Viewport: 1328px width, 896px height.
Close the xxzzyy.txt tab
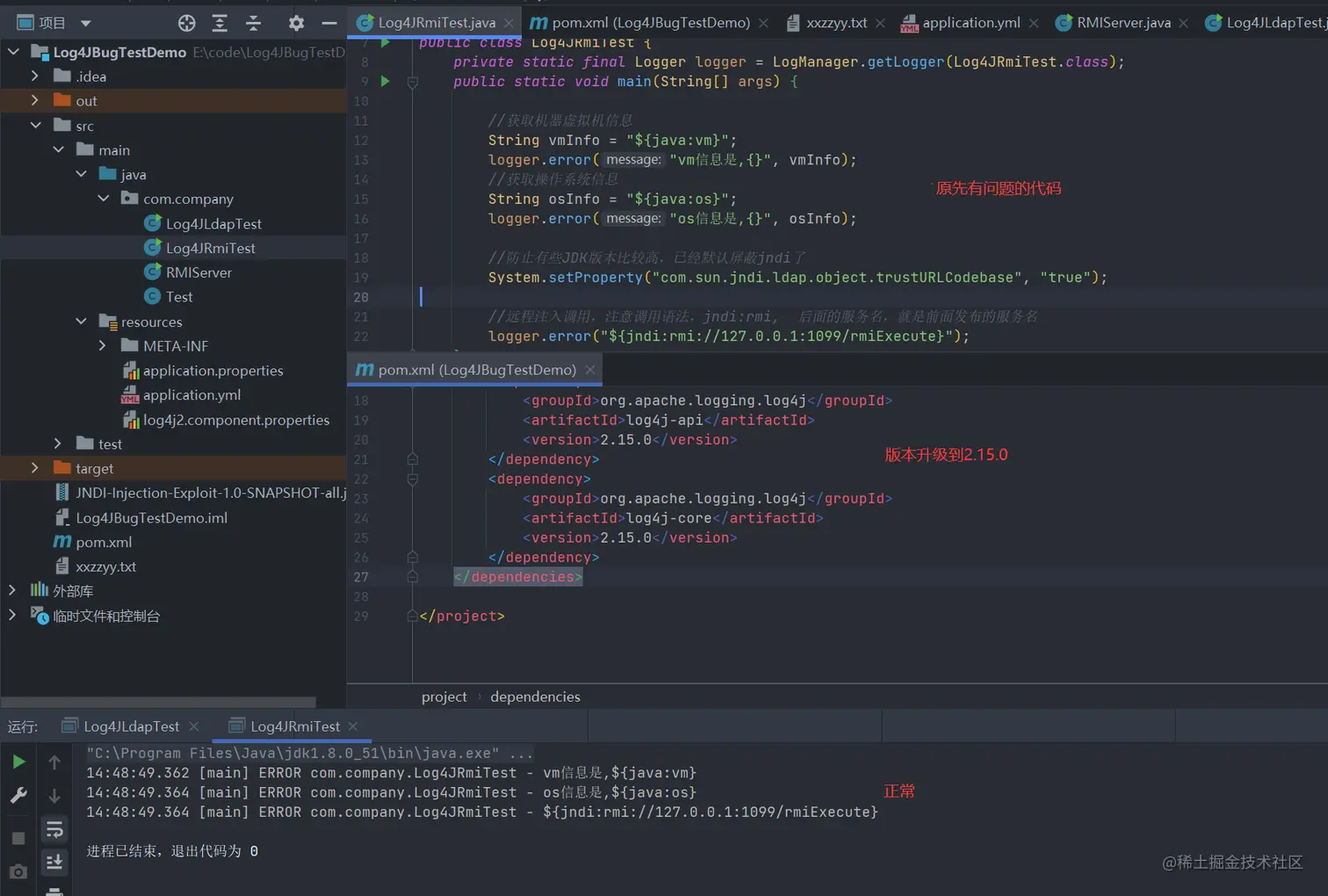[880, 23]
